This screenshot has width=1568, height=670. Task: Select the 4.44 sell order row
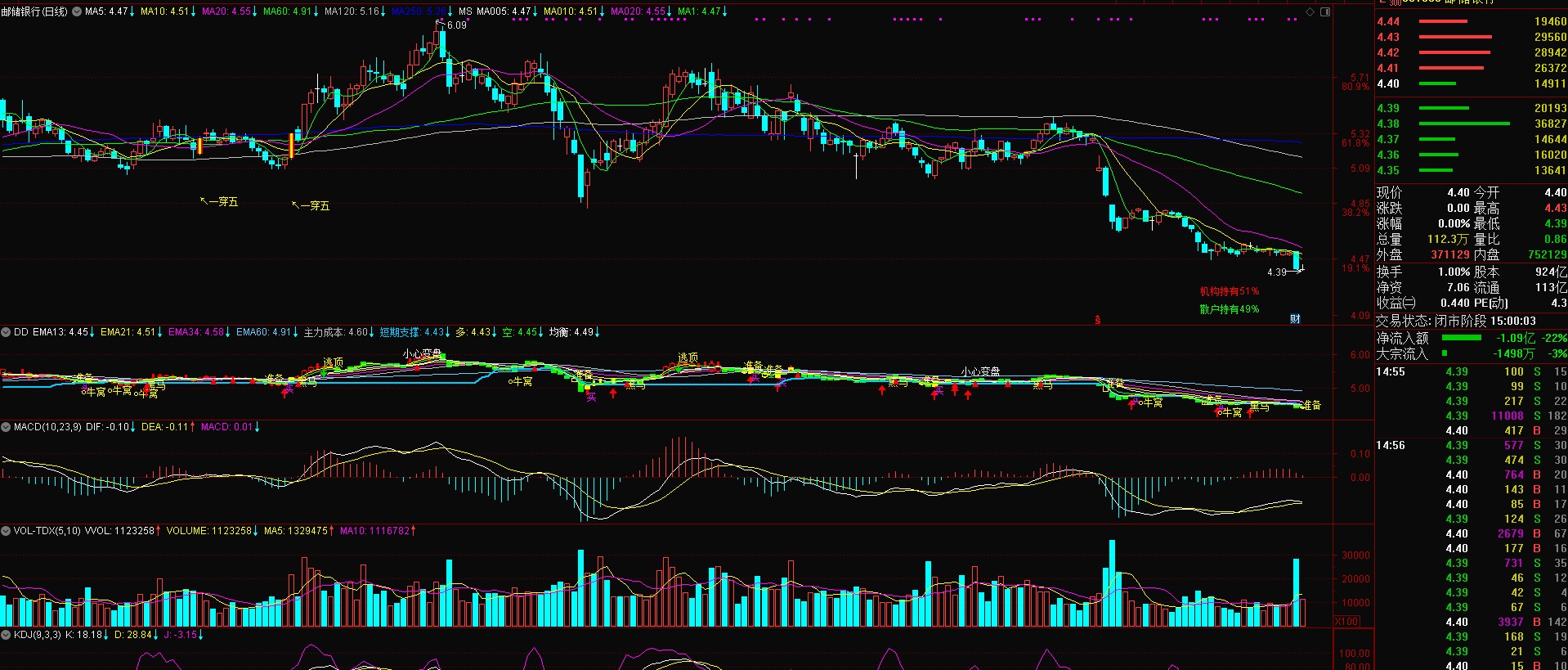click(x=1471, y=22)
